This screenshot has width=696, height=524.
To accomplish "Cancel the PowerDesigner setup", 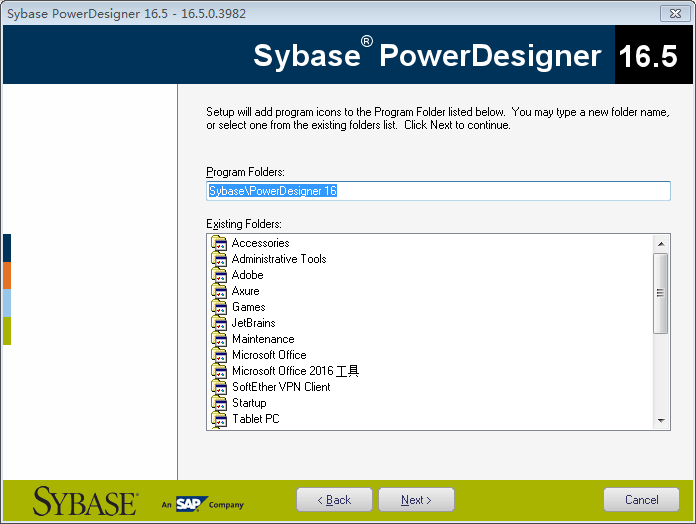I will point(641,500).
